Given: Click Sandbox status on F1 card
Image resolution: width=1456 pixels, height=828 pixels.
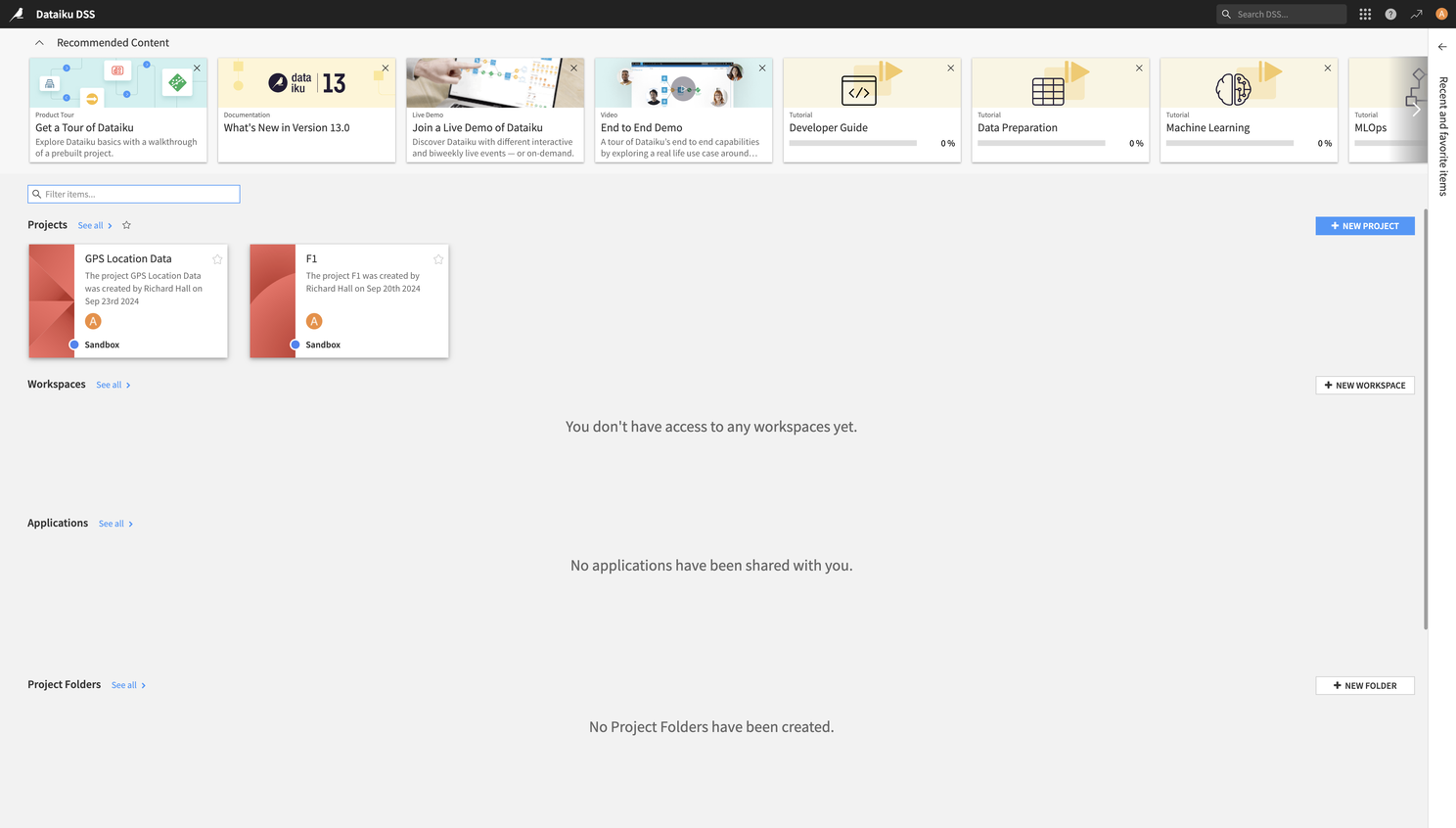Looking at the screenshot, I should 316,345.
